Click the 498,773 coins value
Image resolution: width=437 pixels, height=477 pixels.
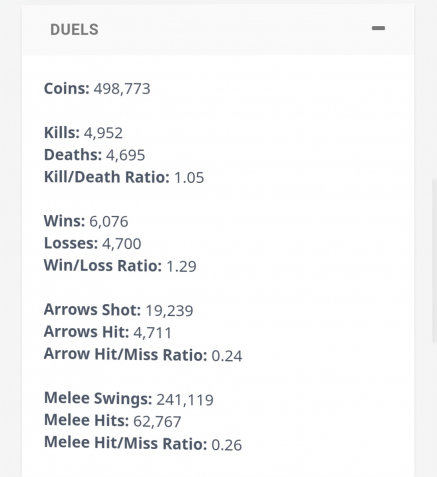[122, 89]
